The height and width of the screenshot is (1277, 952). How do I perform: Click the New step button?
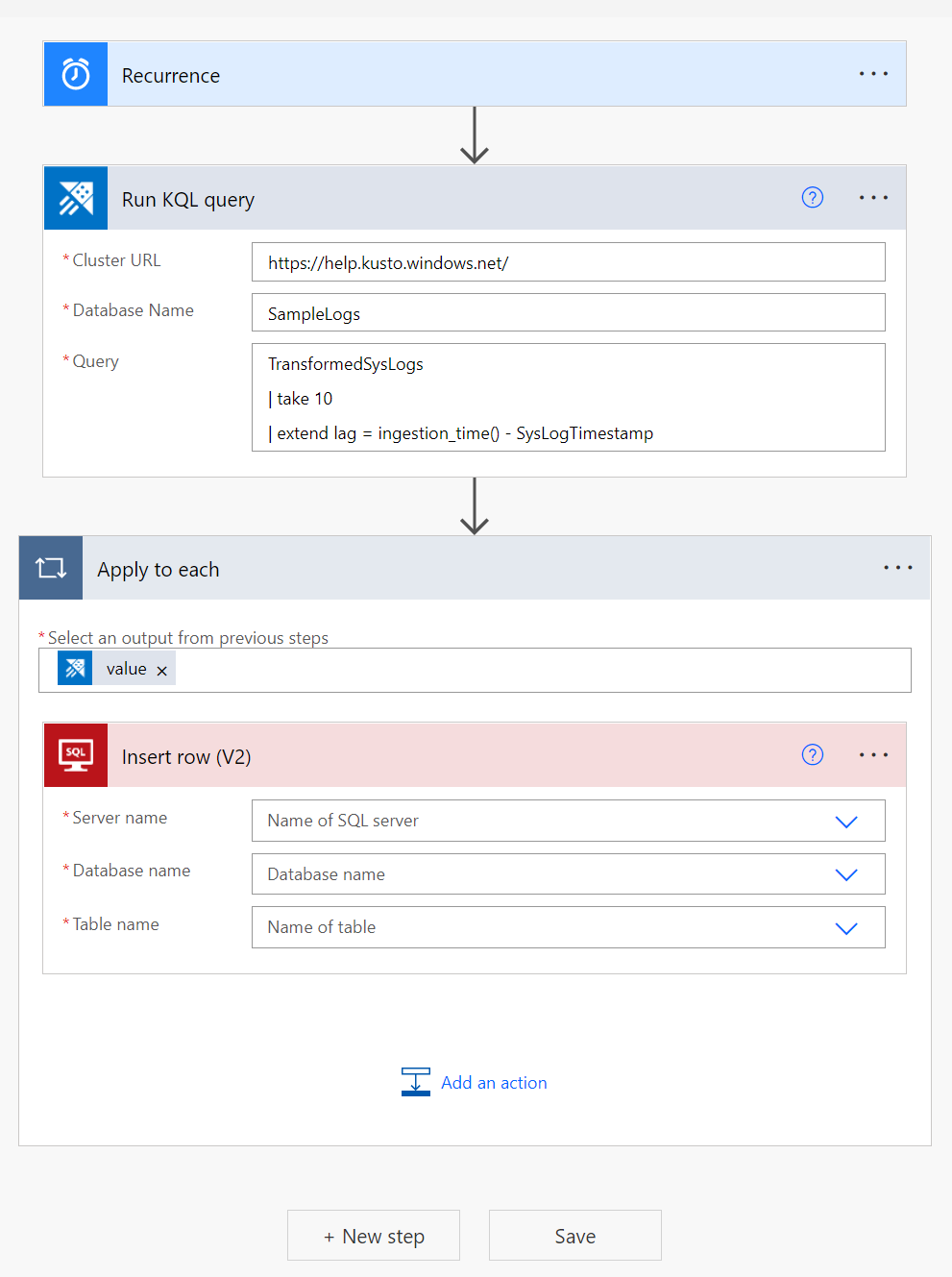[373, 1235]
